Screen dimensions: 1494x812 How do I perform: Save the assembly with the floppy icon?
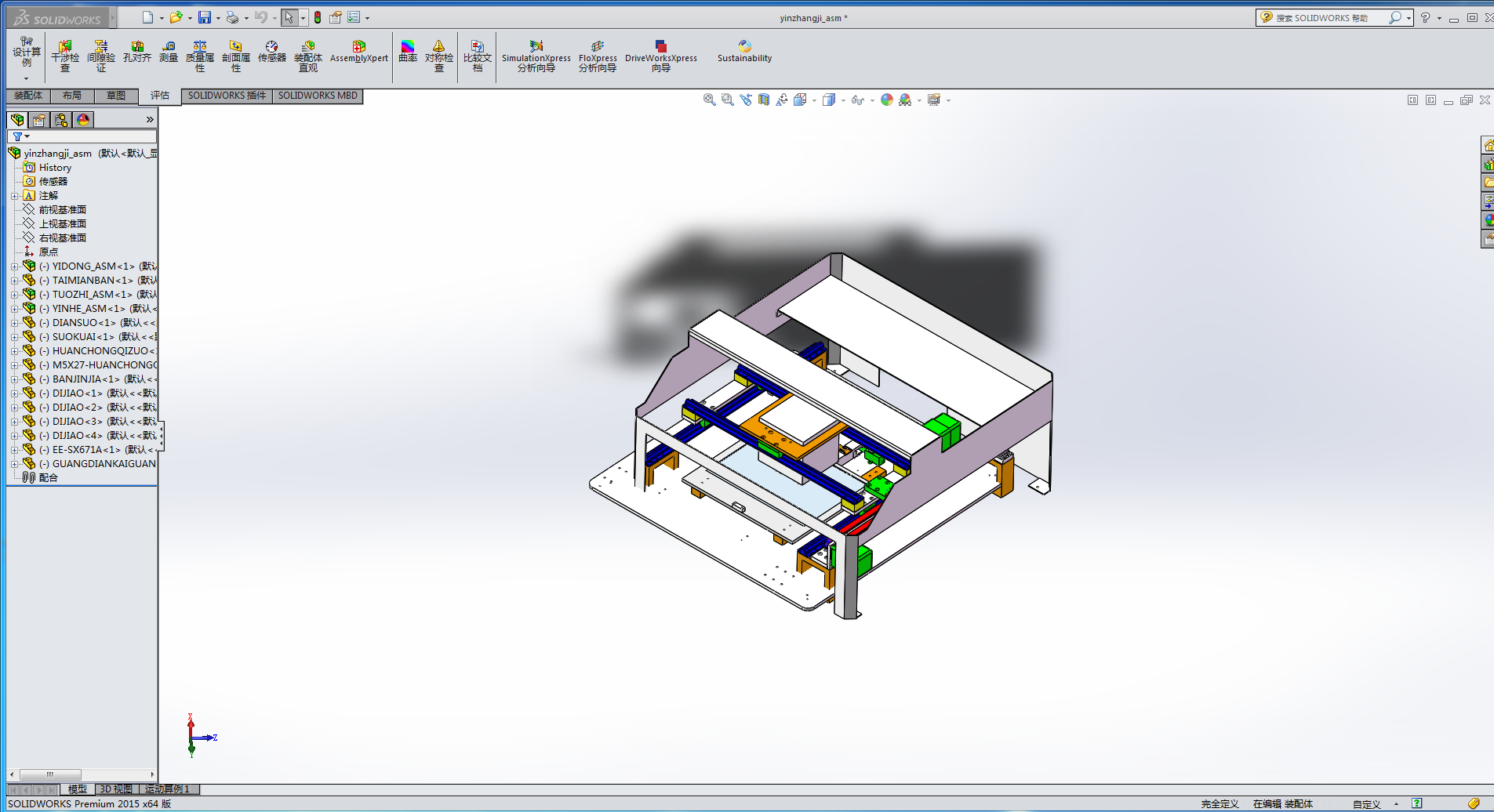[x=205, y=17]
